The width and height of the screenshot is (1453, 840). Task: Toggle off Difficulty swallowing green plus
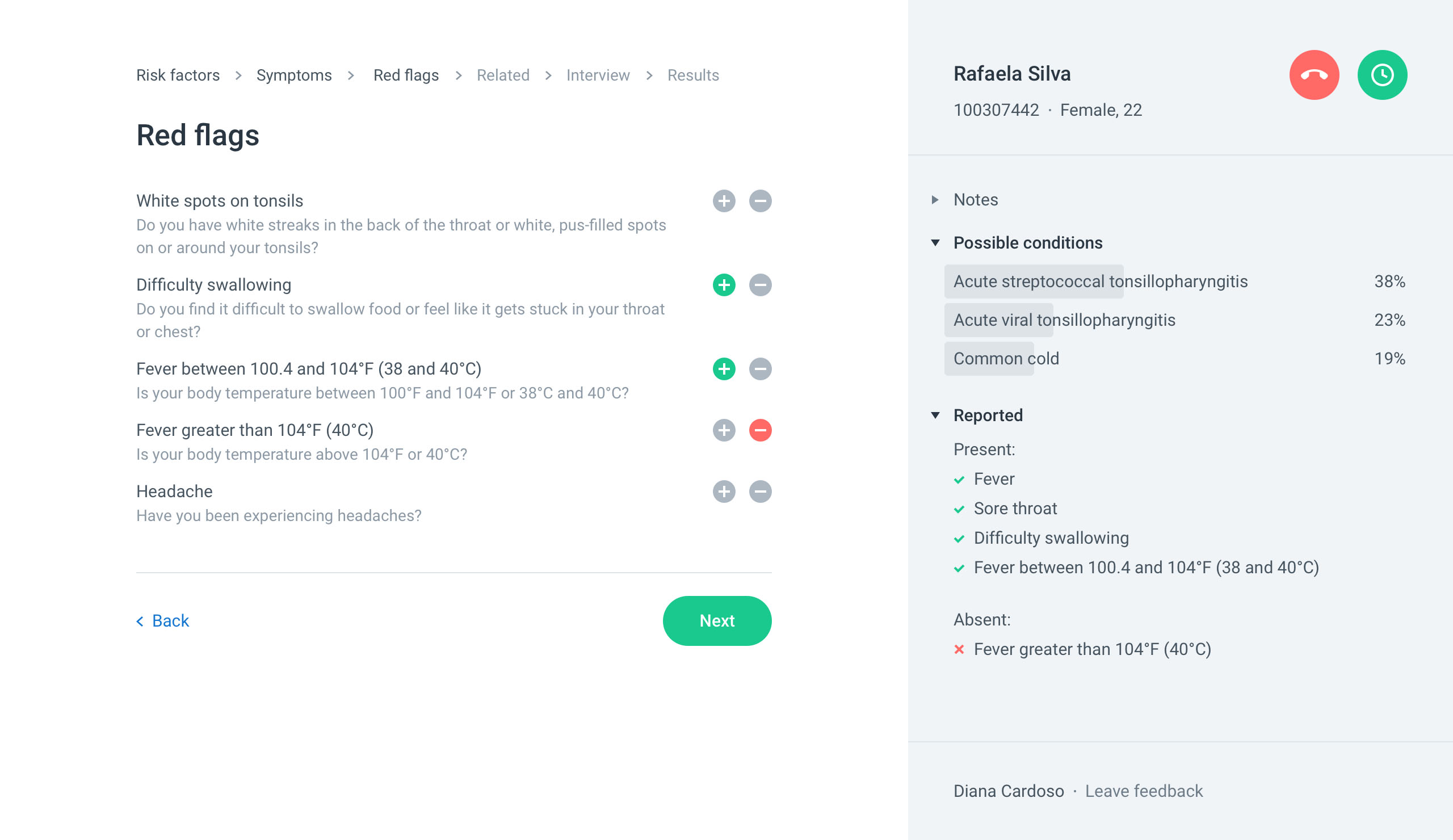tap(724, 285)
